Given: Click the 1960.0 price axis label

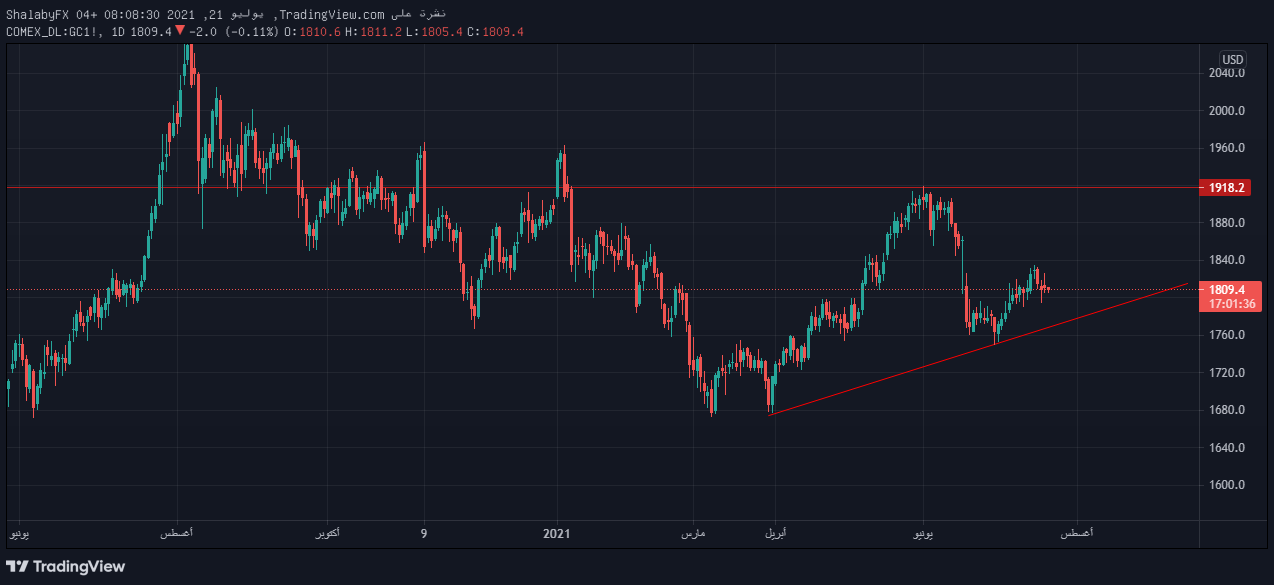Looking at the screenshot, I should point(1227,148).
